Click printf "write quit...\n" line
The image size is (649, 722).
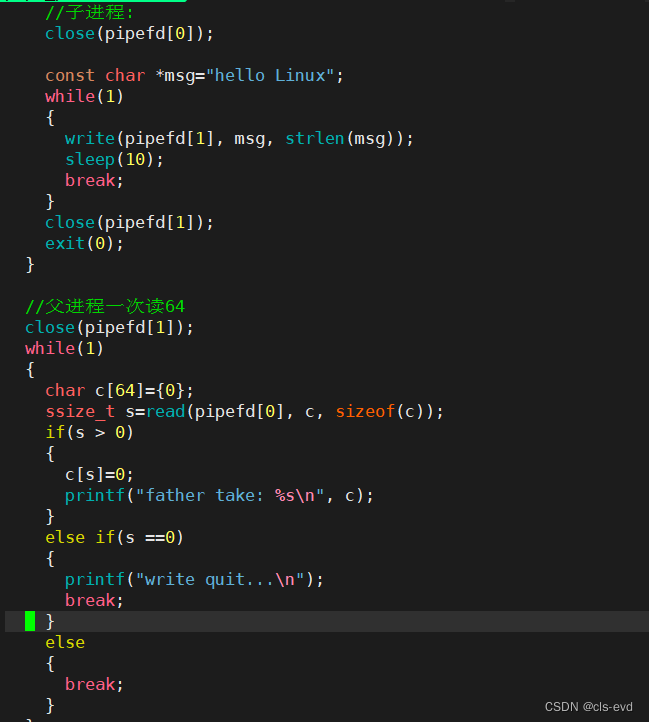coord(194,580)
